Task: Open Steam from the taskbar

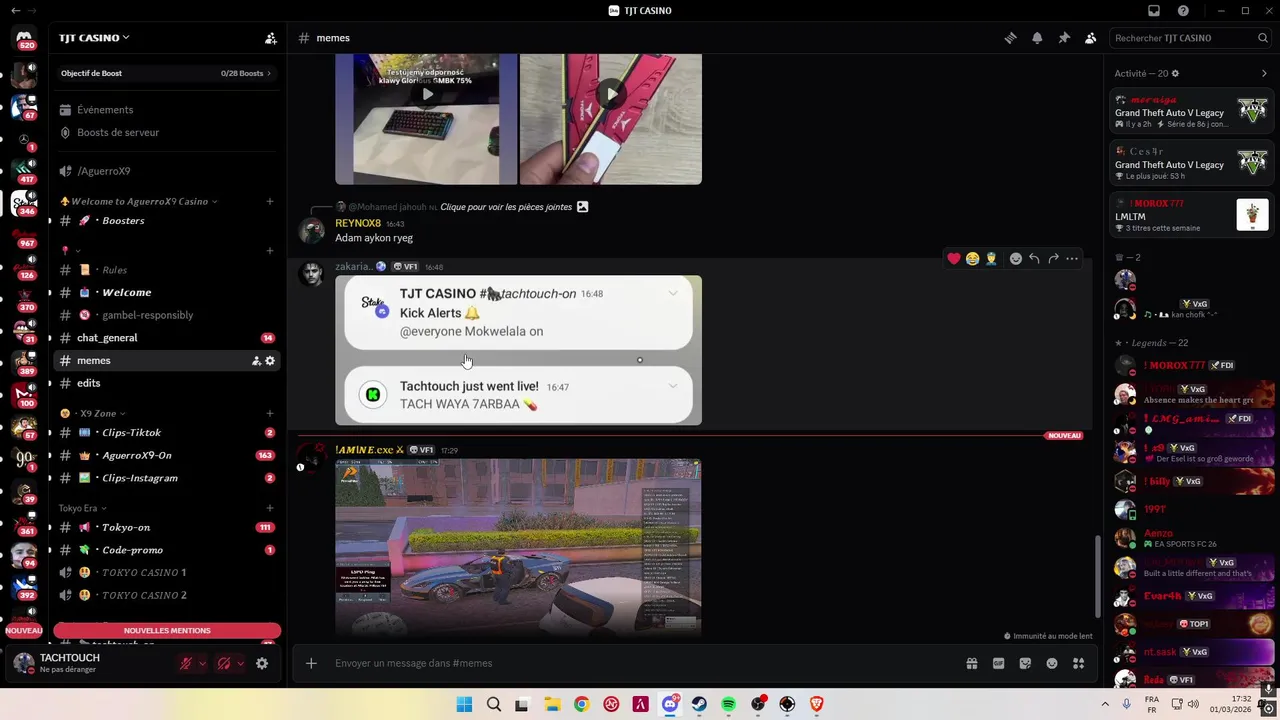Action: click(x=699, y=705)
